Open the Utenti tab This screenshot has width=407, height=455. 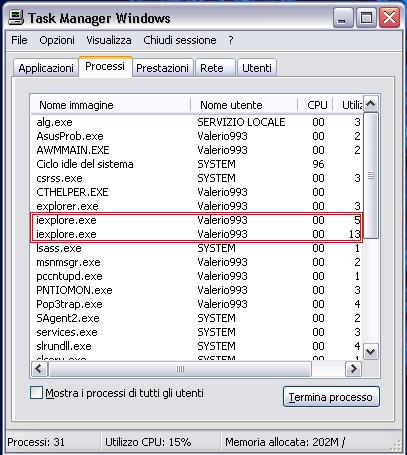click(x=257, y=68)
